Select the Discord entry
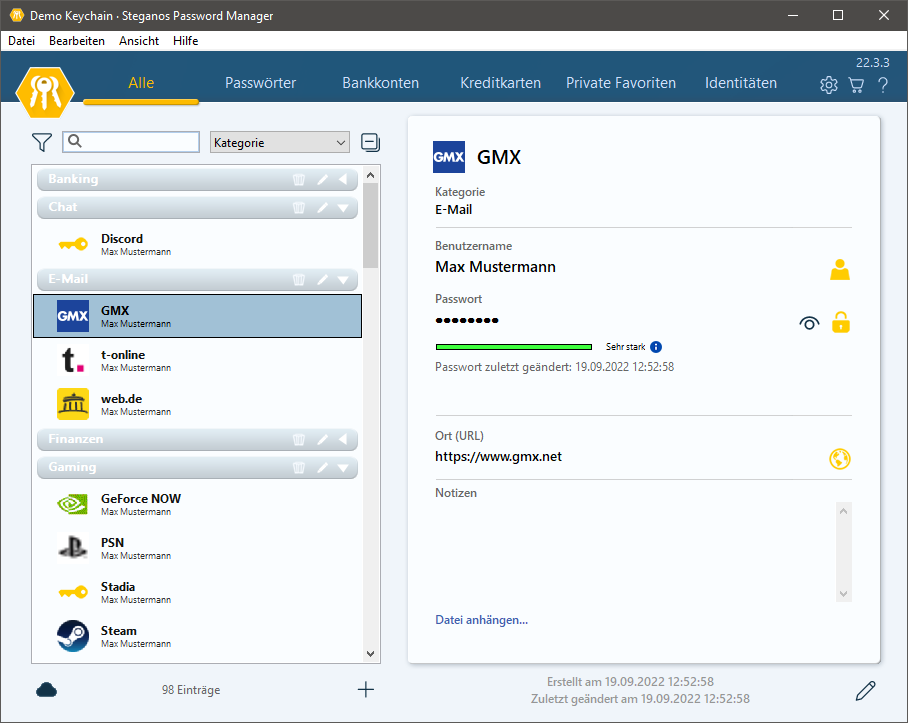Viewport: 908px width, 723px height. tap(197, 244)
